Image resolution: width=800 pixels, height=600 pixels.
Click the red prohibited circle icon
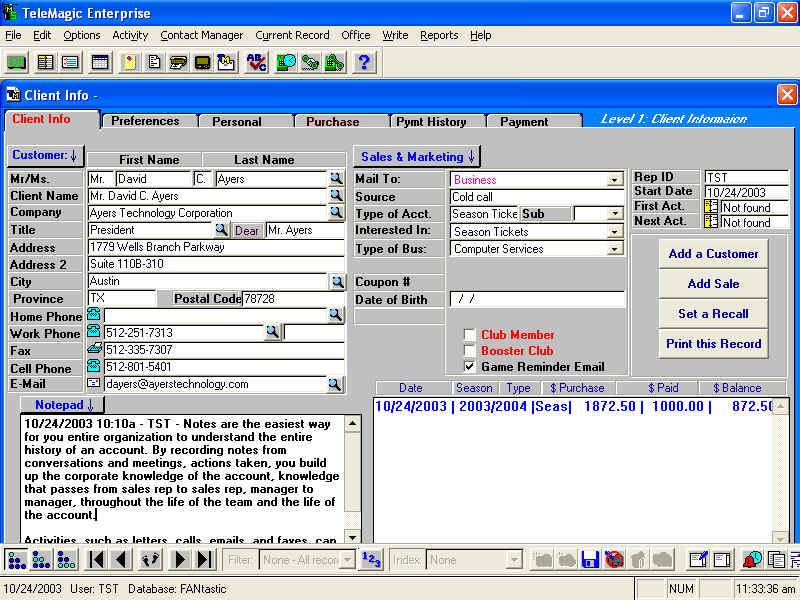pyautogui.click(x=614, y=560)
